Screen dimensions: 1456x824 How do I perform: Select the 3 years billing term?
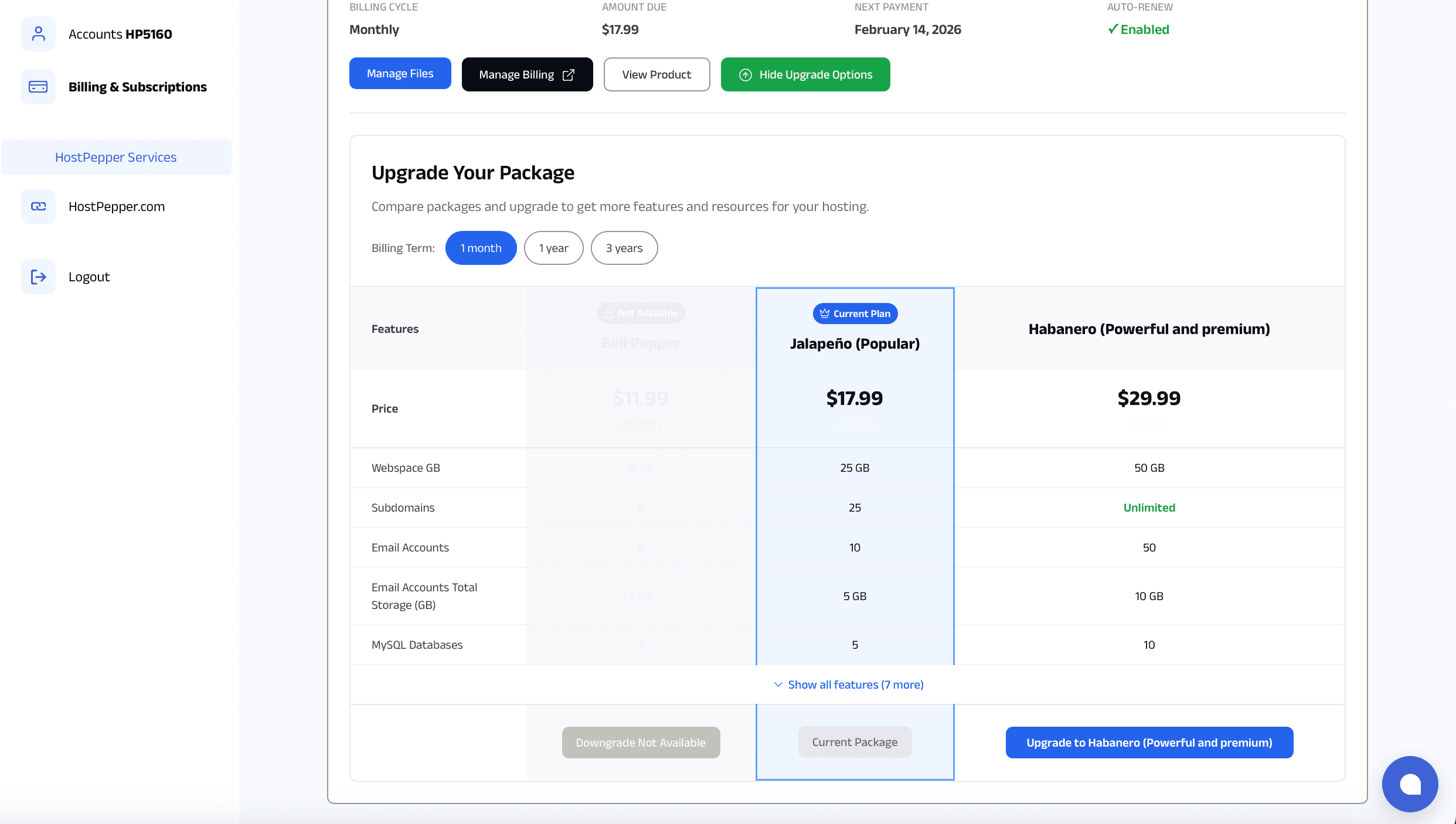(624, 248)
